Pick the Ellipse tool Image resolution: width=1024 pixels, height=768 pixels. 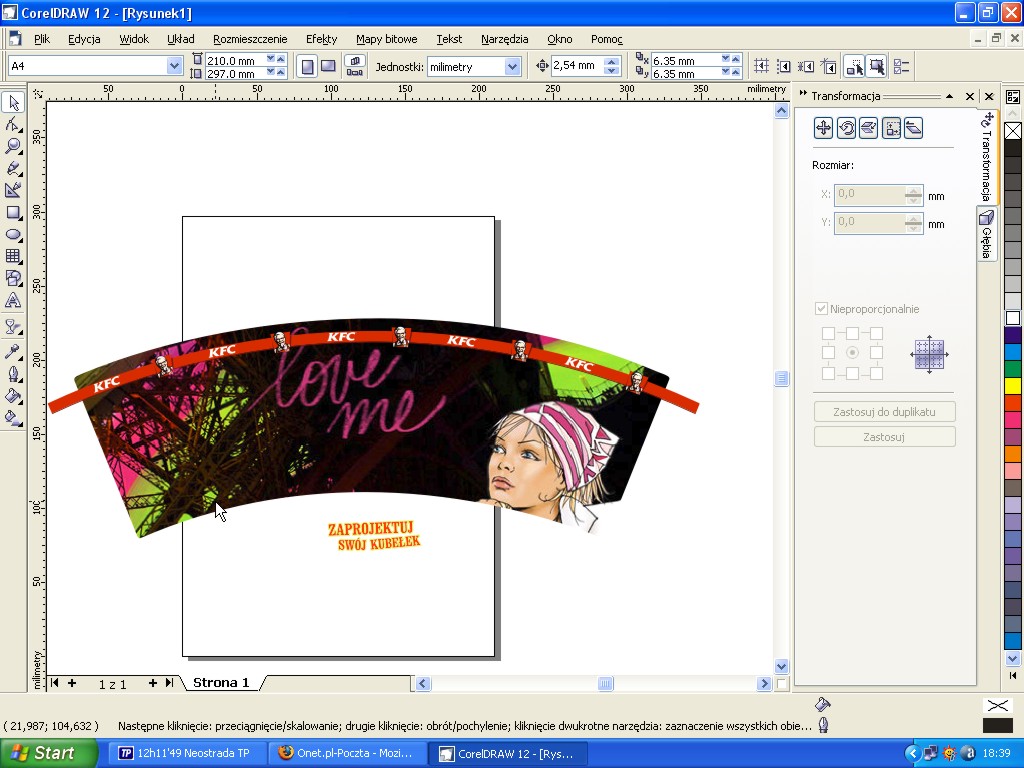pyautogui.click(x=13, y=234)
